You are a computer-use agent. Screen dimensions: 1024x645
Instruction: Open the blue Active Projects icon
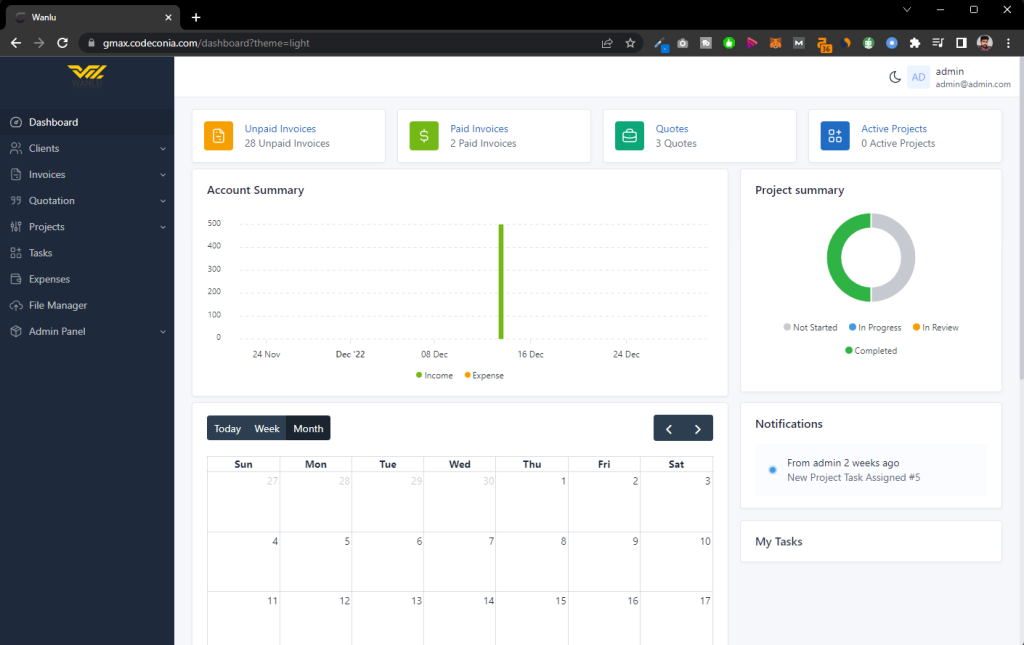click(x=834, y=135)
